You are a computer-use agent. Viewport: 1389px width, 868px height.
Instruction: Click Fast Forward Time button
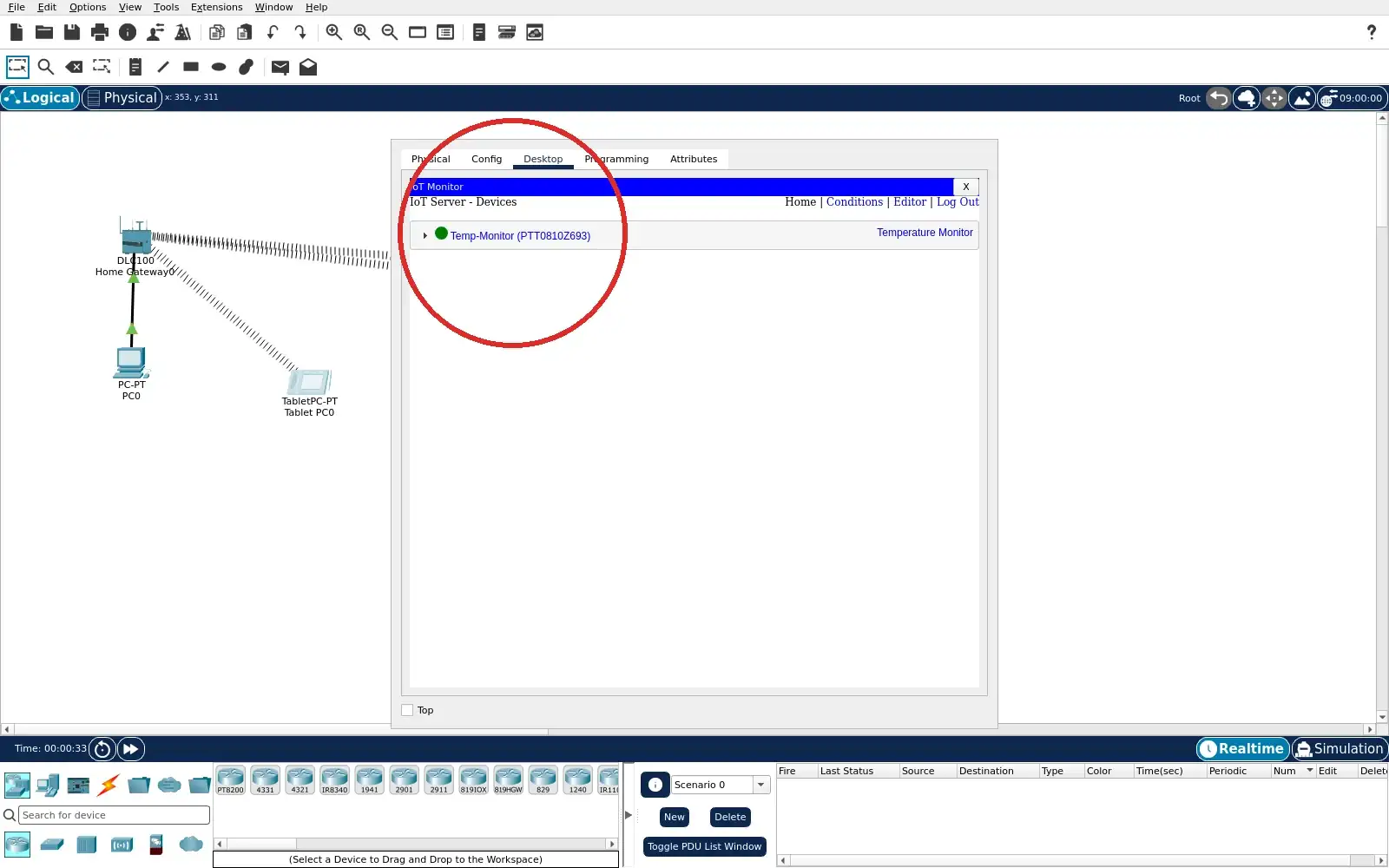[131, 749]
